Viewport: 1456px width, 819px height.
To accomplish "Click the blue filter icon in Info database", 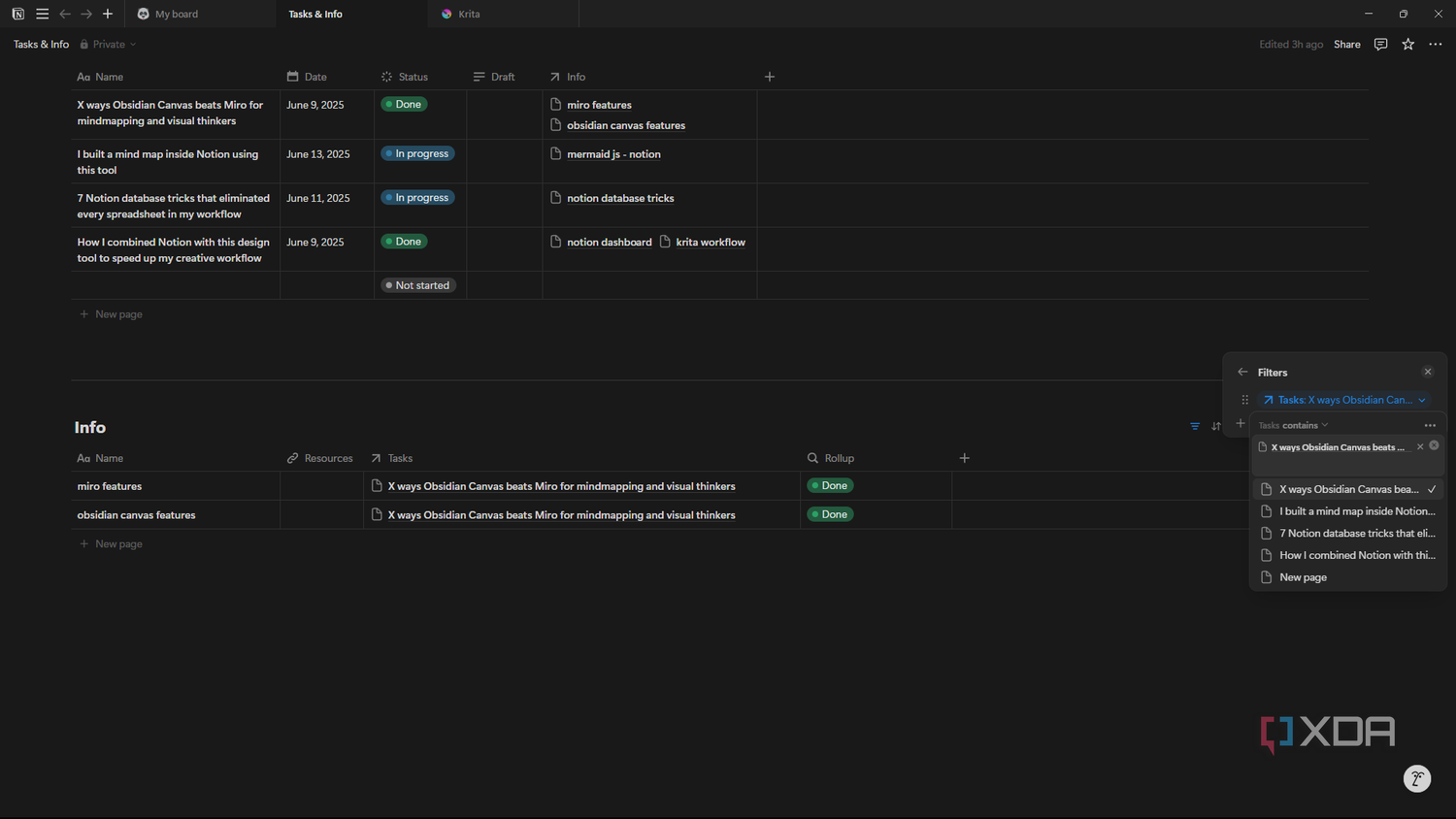I will (x=1195, y=426).
